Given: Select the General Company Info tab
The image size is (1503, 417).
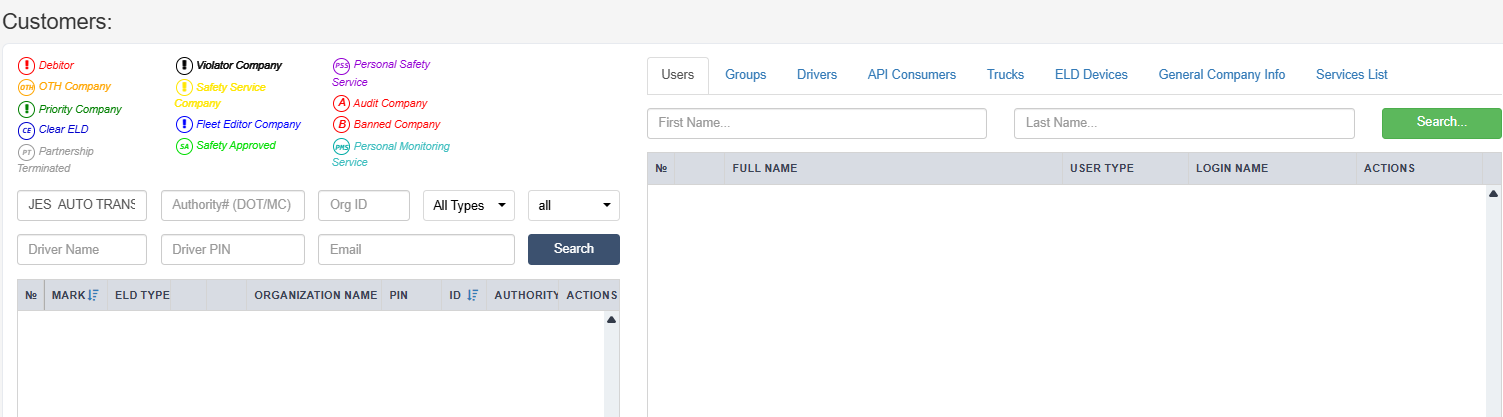Looking at the screenshot, I should coord(1221,75).
